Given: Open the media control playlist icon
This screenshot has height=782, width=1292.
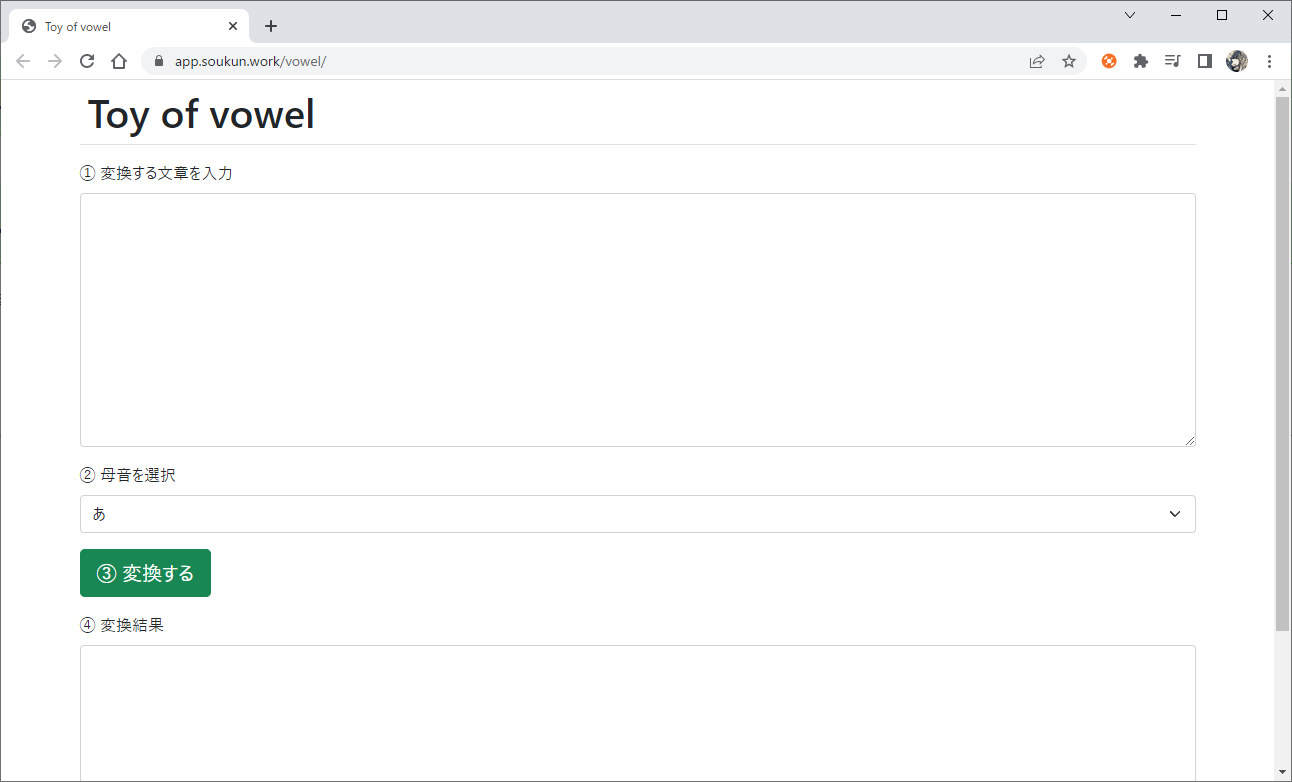Looking at the screenshot, I should [1173, 61].
